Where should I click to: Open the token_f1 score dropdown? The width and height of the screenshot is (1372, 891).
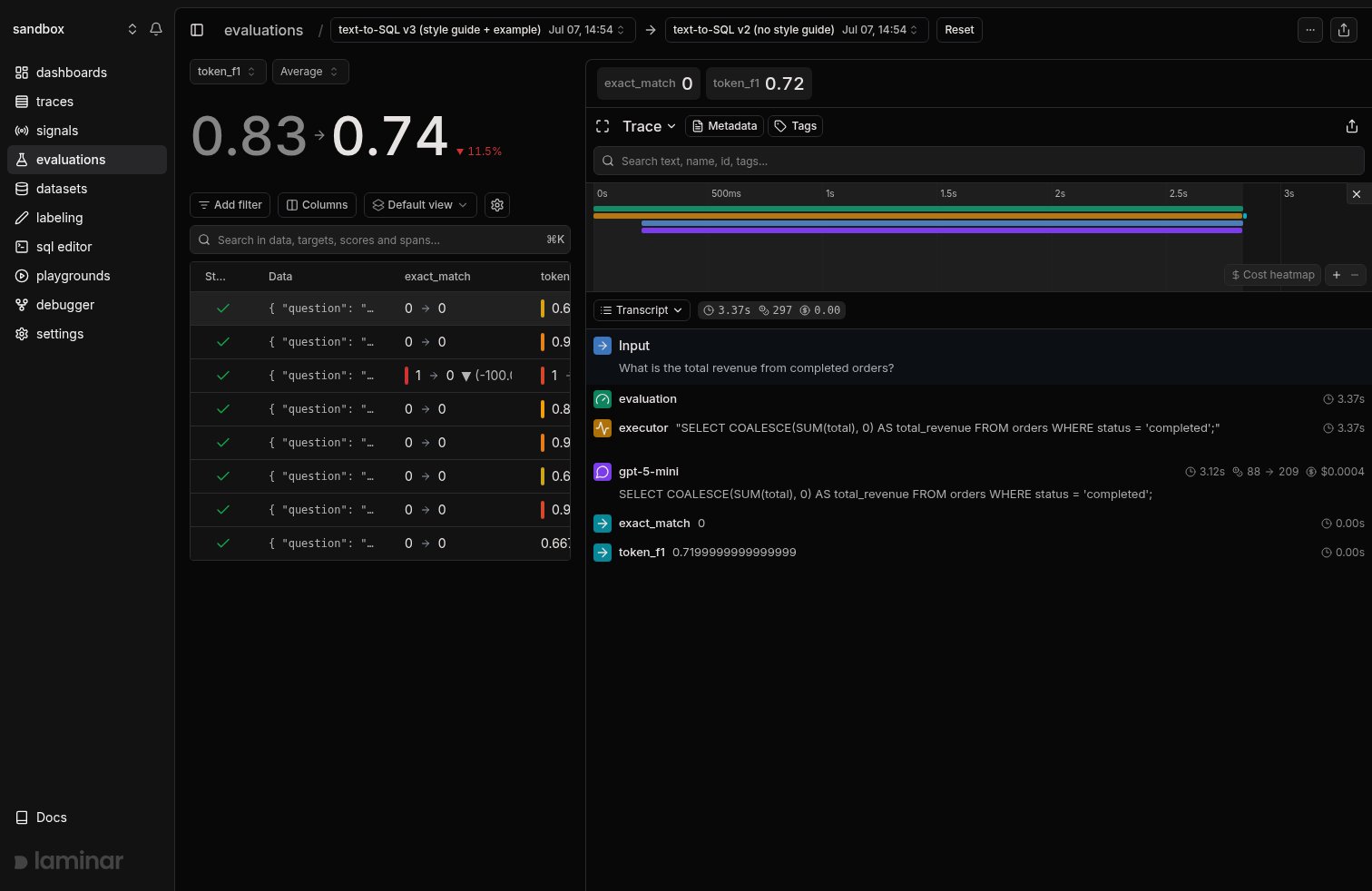(x=228, y=72)
